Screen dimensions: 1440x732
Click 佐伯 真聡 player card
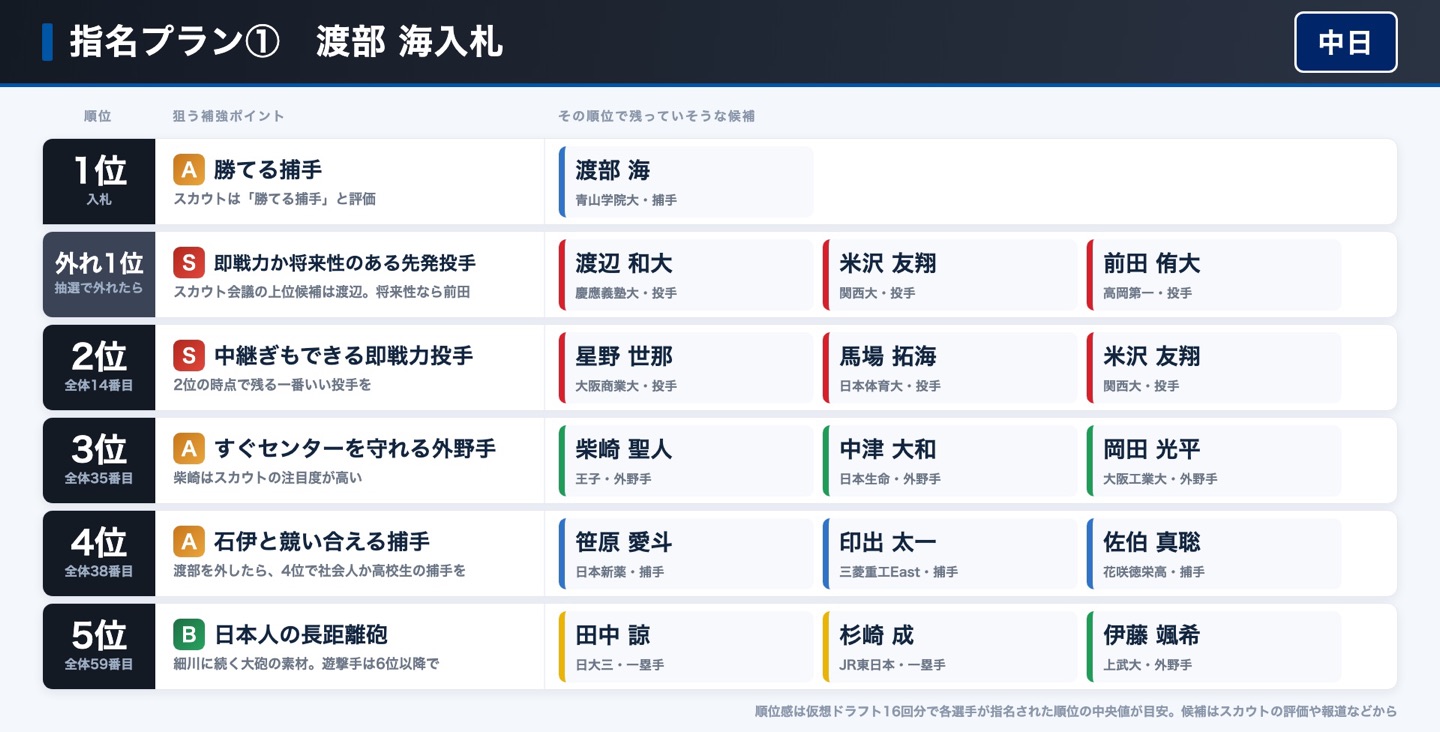pyautogui.click(x=1214, y=554)
